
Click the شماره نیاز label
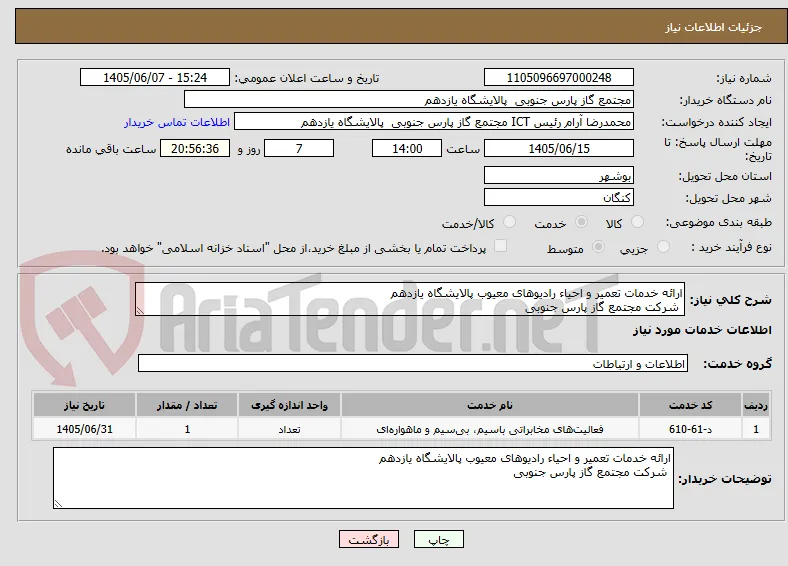click(x=744, y=78)
